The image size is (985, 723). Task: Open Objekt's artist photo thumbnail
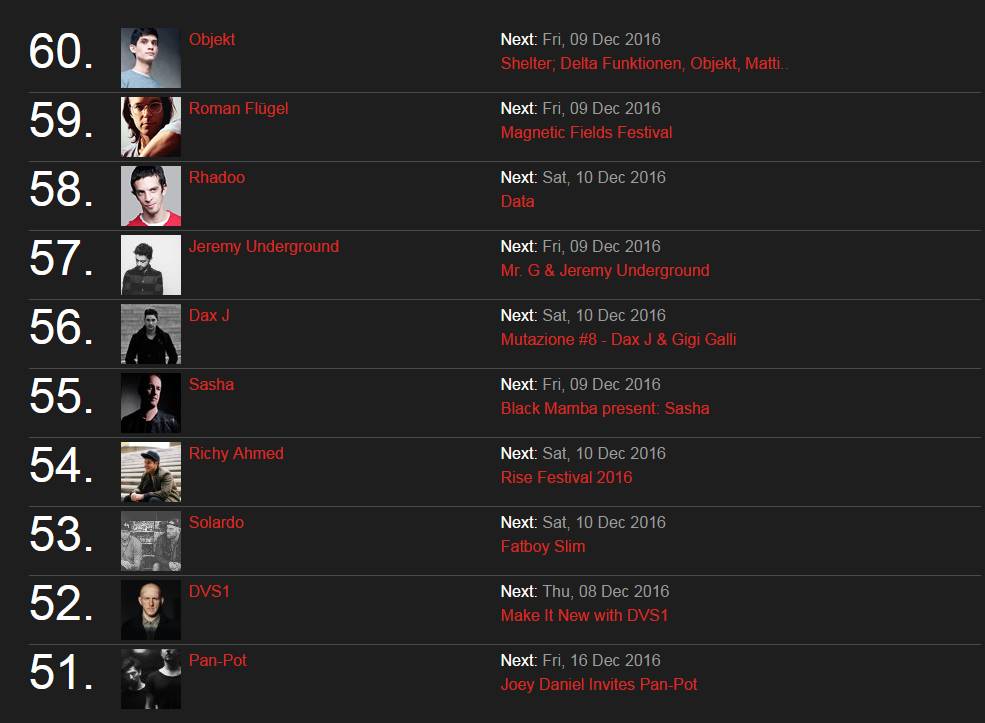pos(151,58)
